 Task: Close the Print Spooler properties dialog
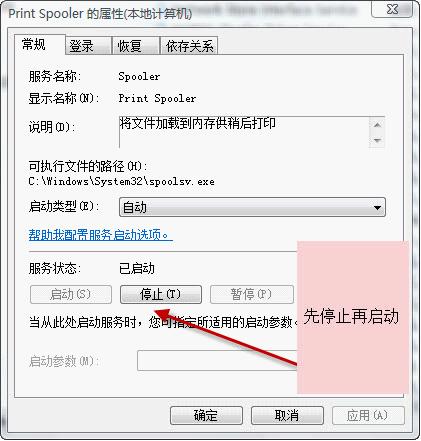(x=392, y=9)
